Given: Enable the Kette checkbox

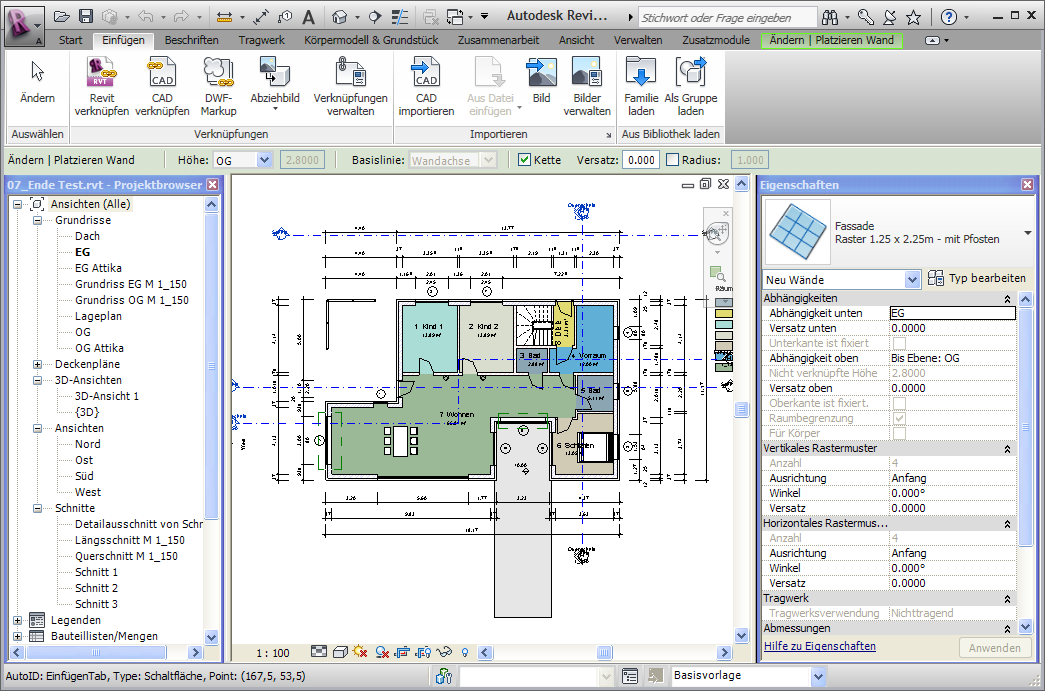Looking at the screenshot, I should pyautogui.click(x=523, y=159).
